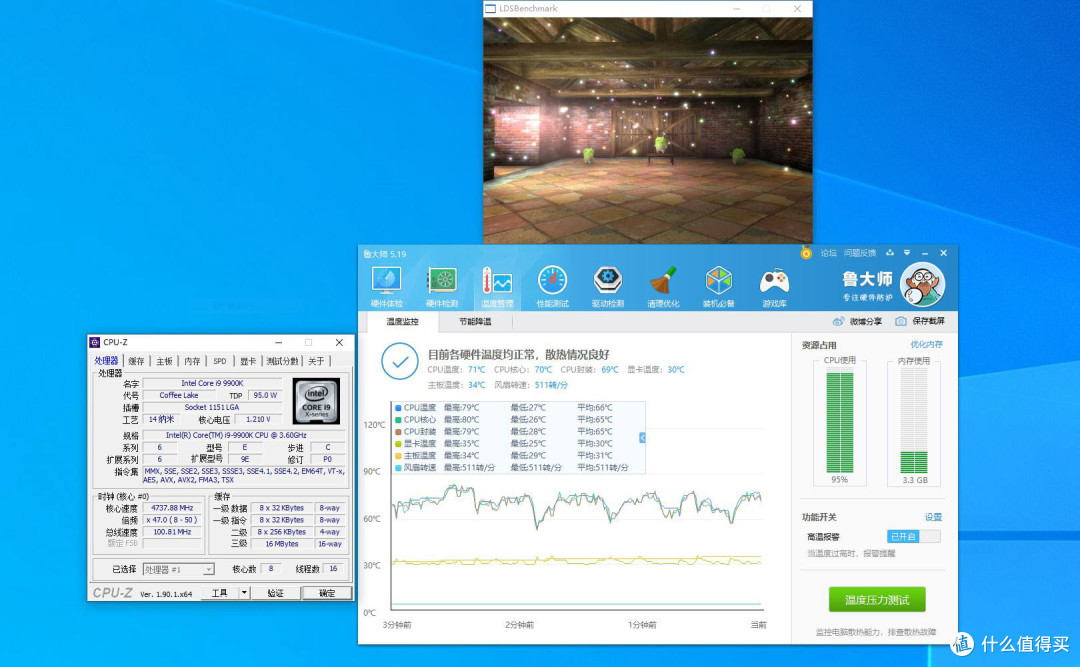Click the 问题反馈 feedback link

click(860, 253)
